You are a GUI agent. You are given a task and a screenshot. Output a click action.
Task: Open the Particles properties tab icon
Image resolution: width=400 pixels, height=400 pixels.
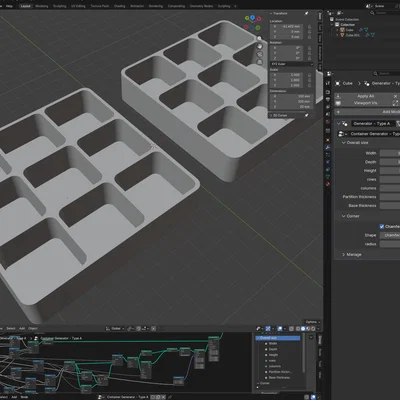(328, 155)
